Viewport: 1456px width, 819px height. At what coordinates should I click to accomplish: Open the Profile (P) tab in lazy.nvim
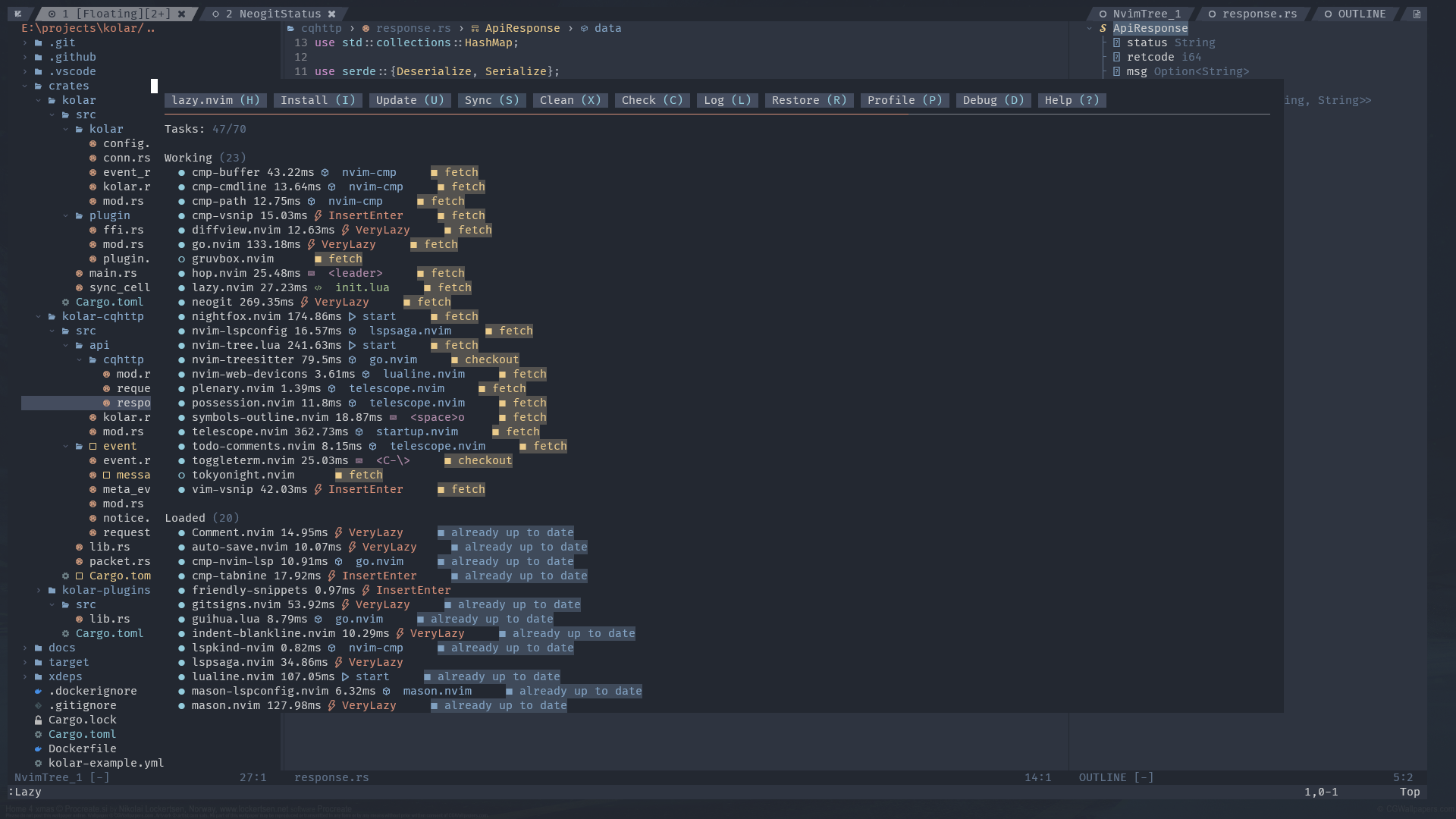904,100
